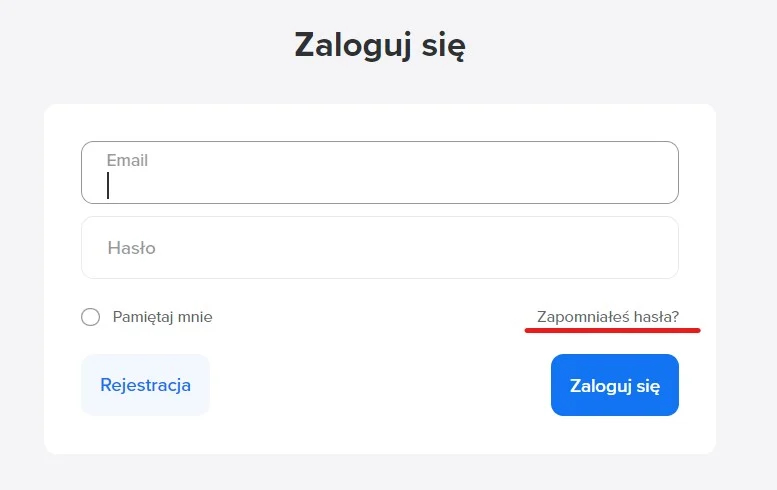This screenshot has width=777, height=490.
Task: Focus the Hasło password field
Action: tap(380, 247)
